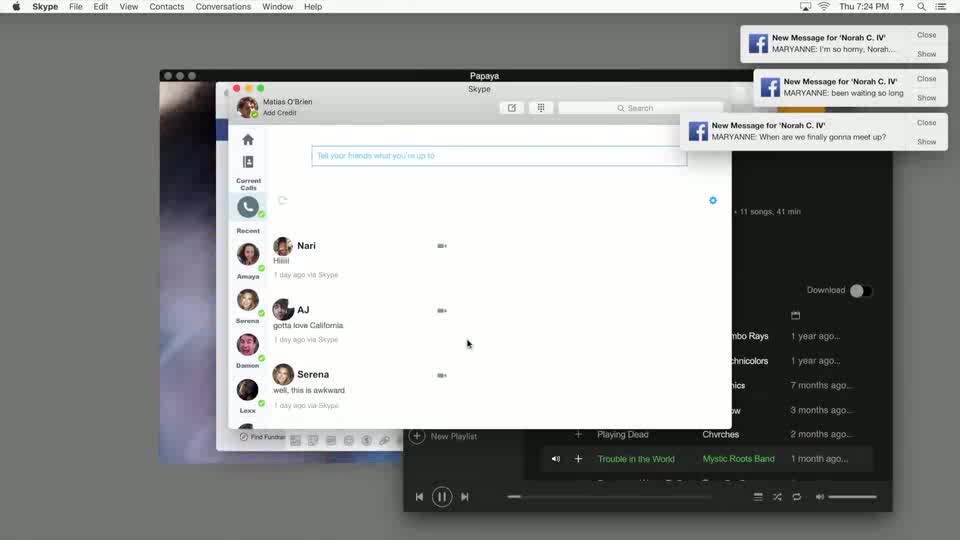Click the music player volume speaker icon
Image resolution: width=960 pixels, height=540 pixels.
[x=820, y=497]
